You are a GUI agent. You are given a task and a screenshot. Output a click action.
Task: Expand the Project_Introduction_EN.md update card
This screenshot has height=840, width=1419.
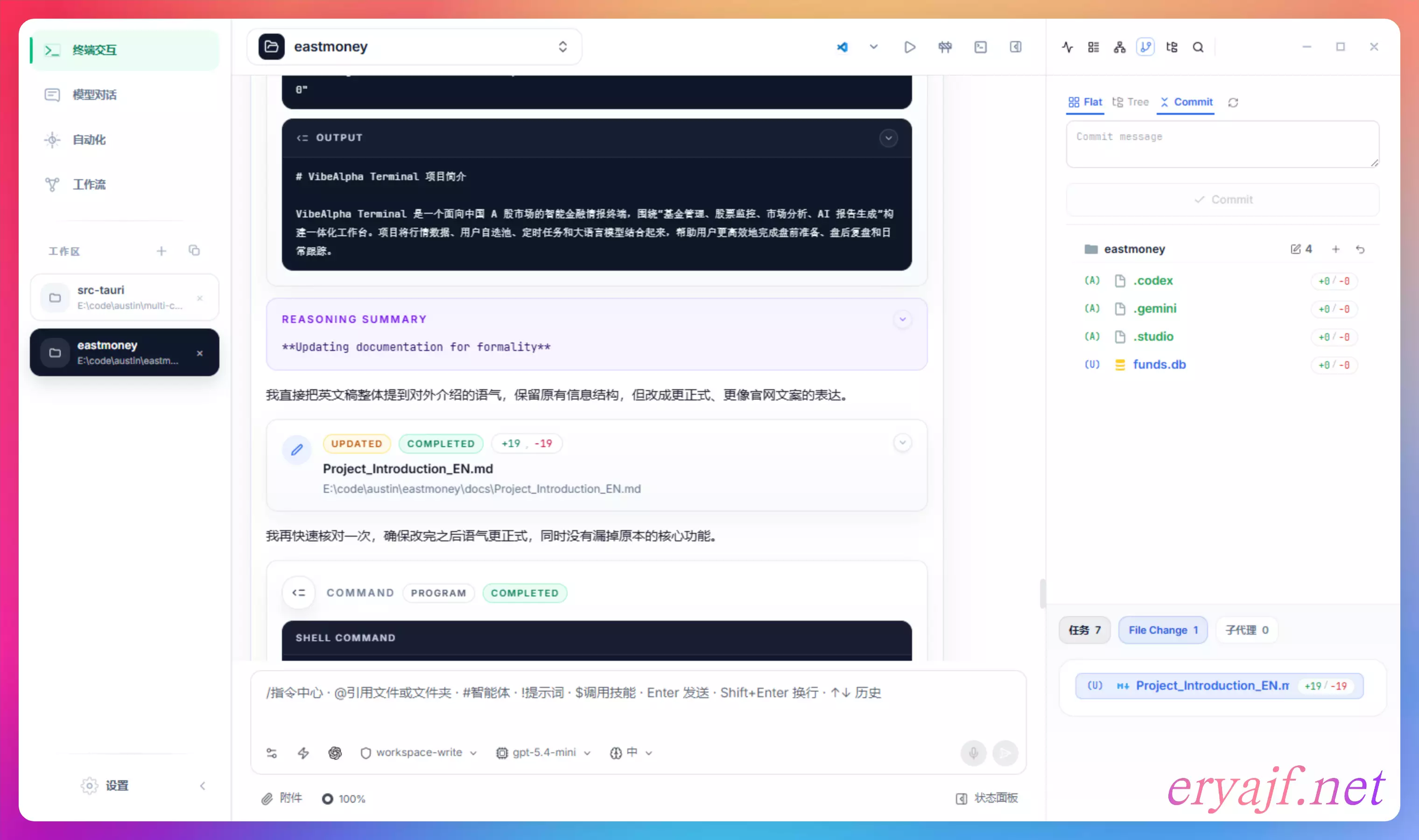903,443
